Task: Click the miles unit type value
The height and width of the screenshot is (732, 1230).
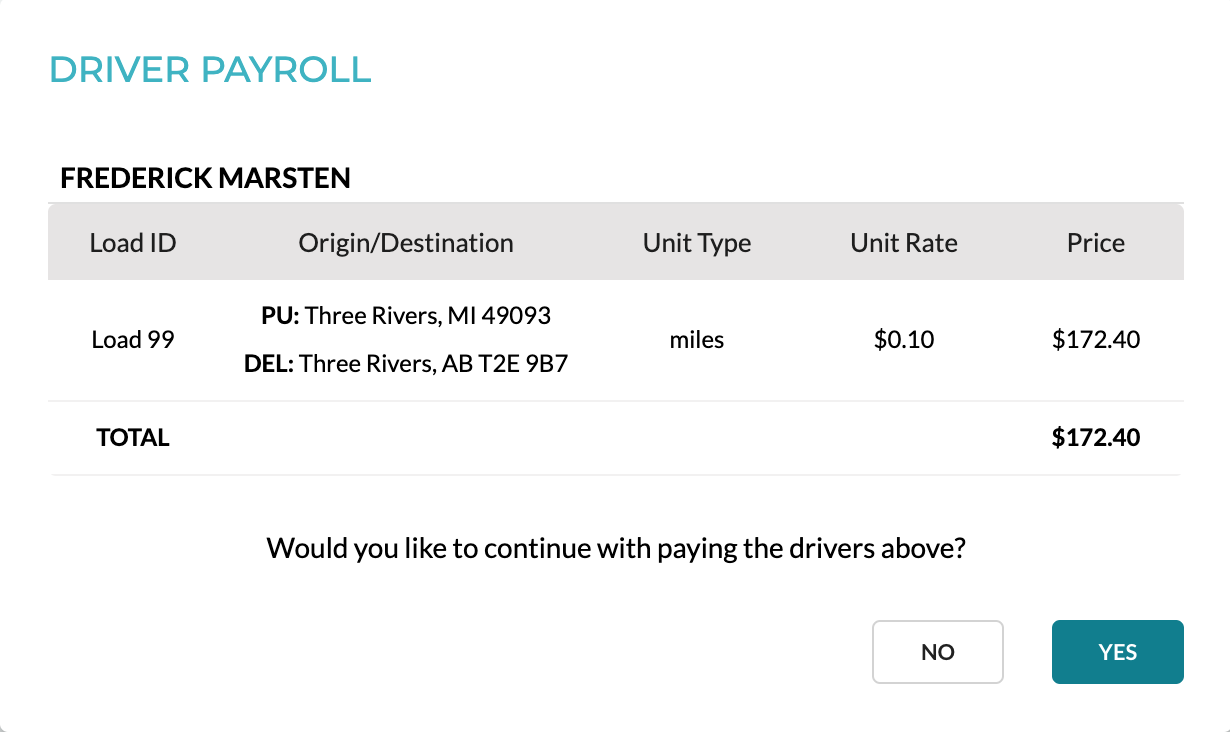Action: click(x=697, y=339)
